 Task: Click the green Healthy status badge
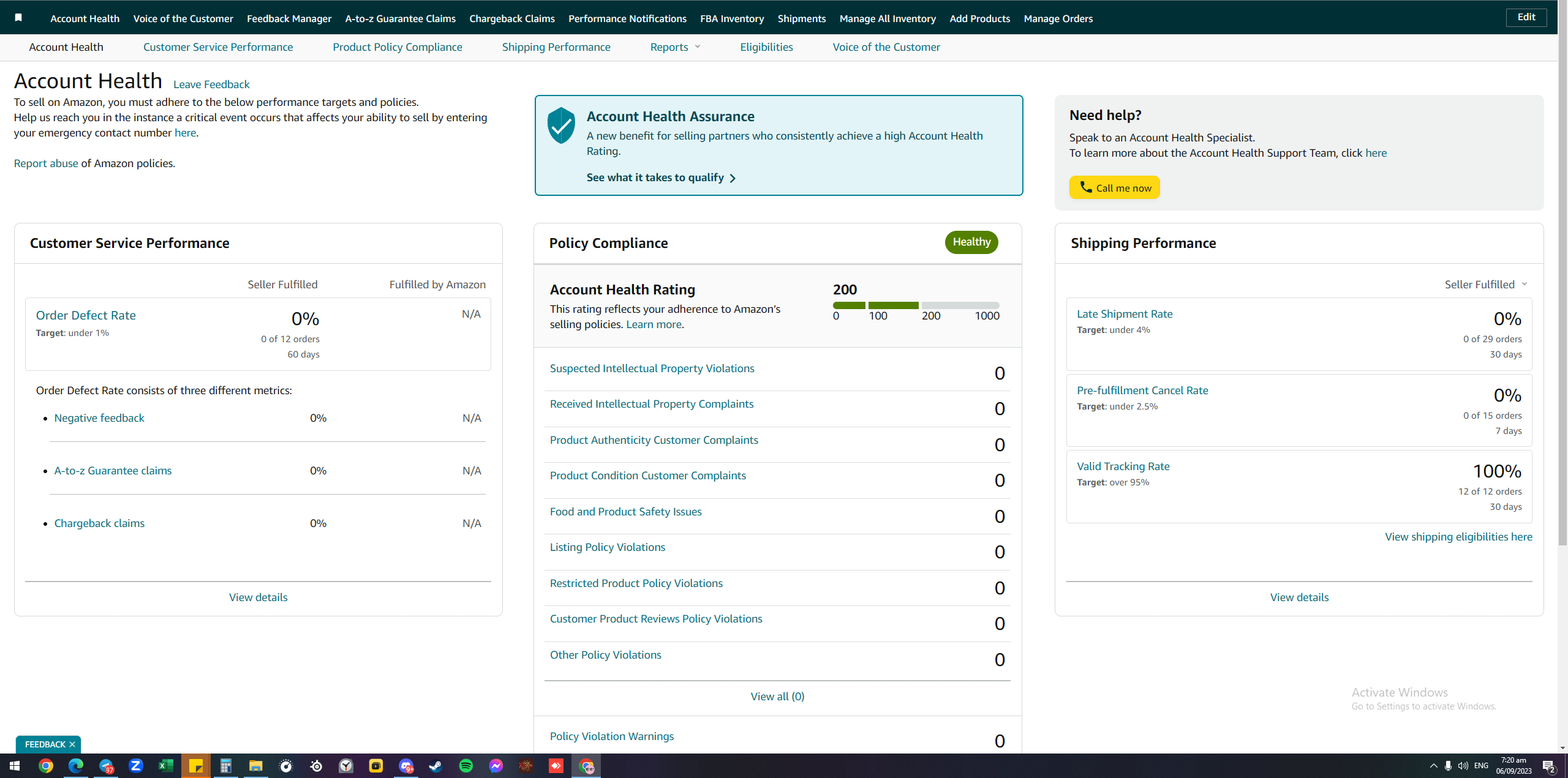point(971,242)
